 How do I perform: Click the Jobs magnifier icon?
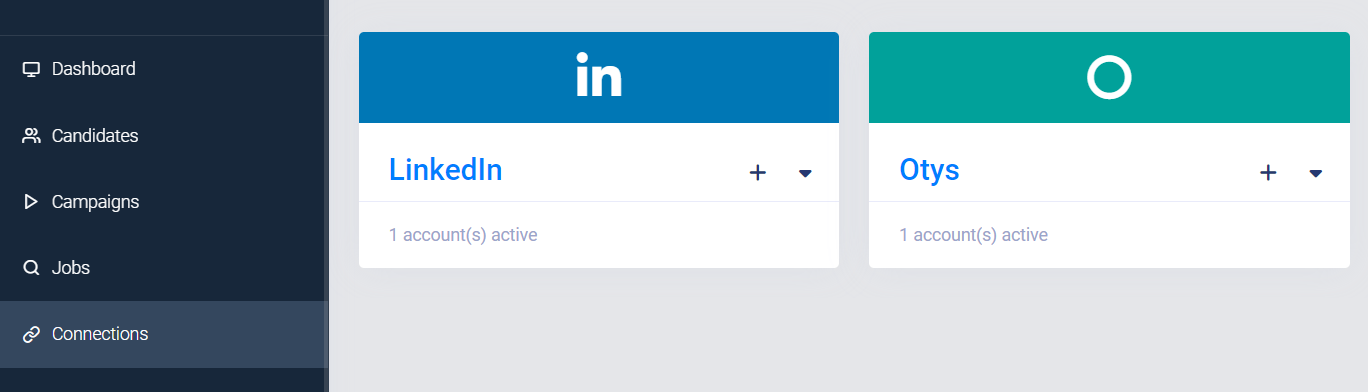click(31, 268)
